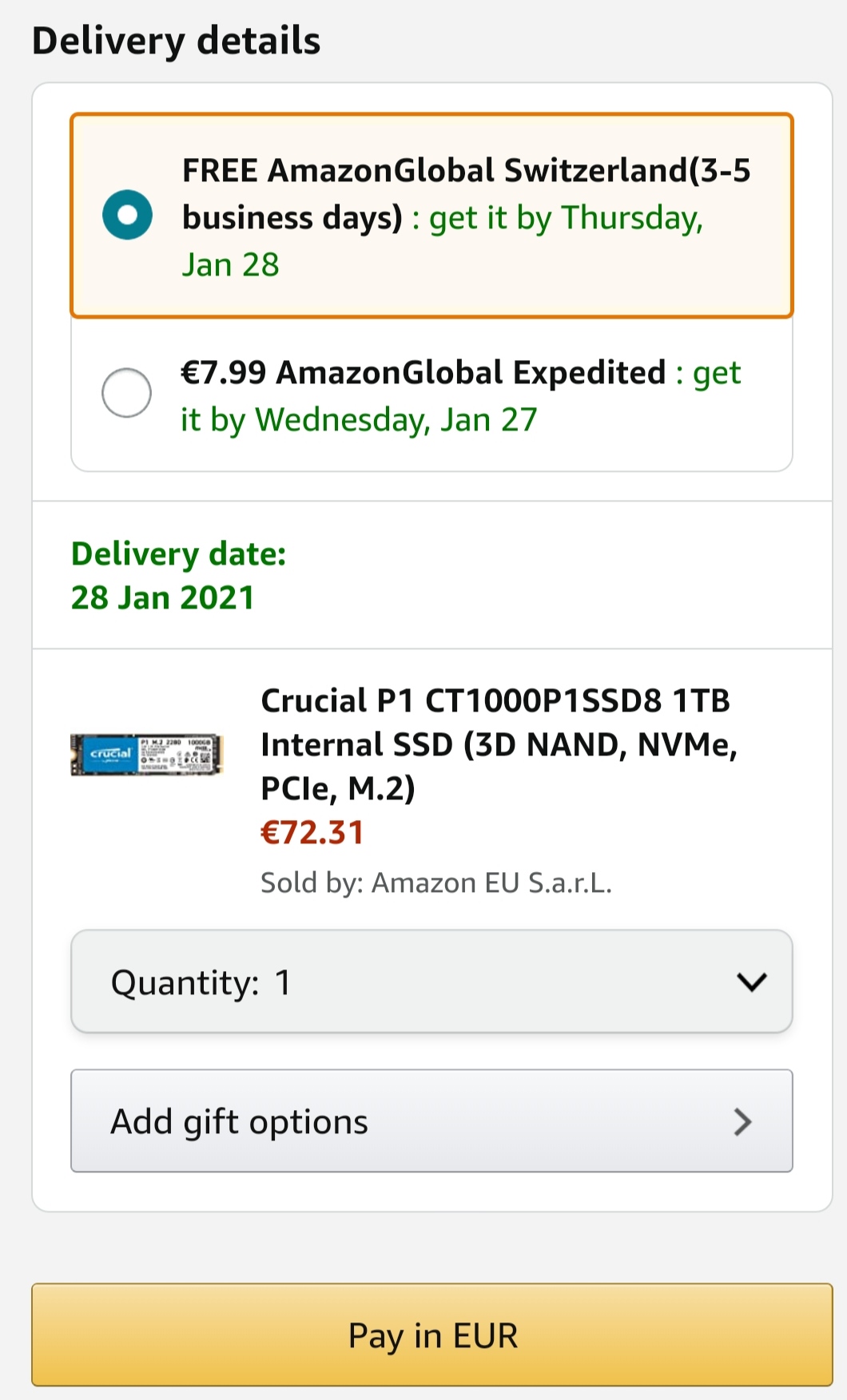Open Add gift options
This screenshot has height=1400, width=847.
click(431, 1121)
